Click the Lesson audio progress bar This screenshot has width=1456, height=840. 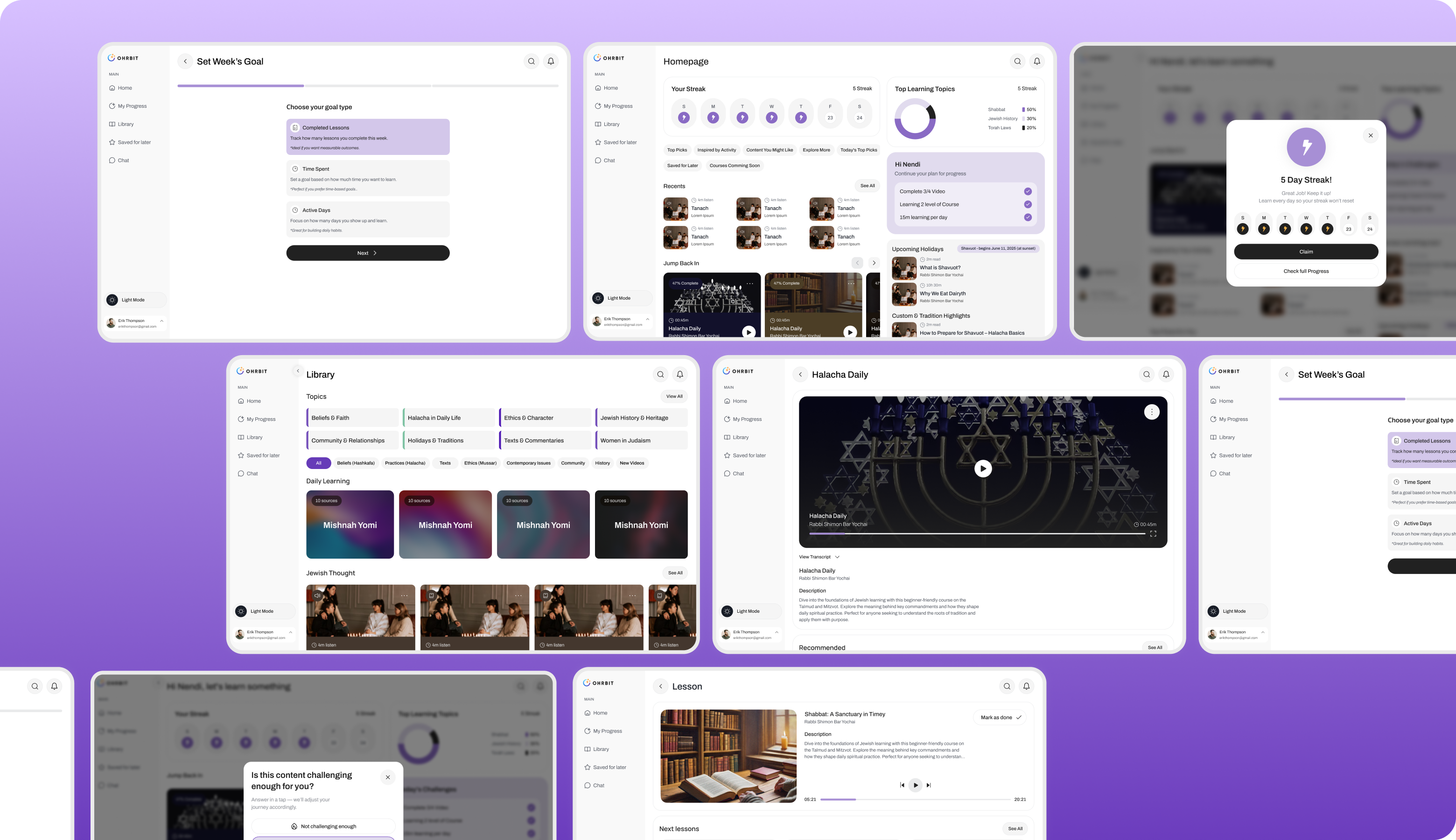pyautogui.click(x=915, y=799)
